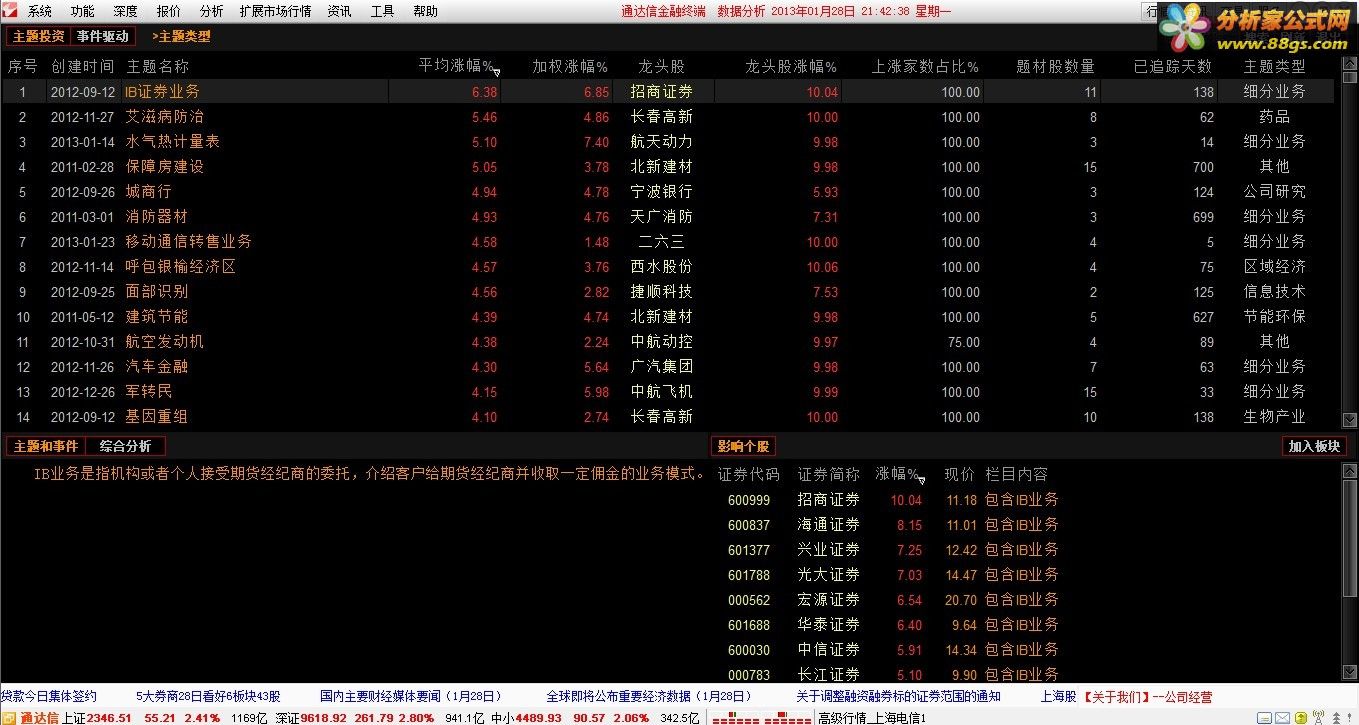
Task: Select the 基因重组 theme row
Action: [x=668, y=417]
